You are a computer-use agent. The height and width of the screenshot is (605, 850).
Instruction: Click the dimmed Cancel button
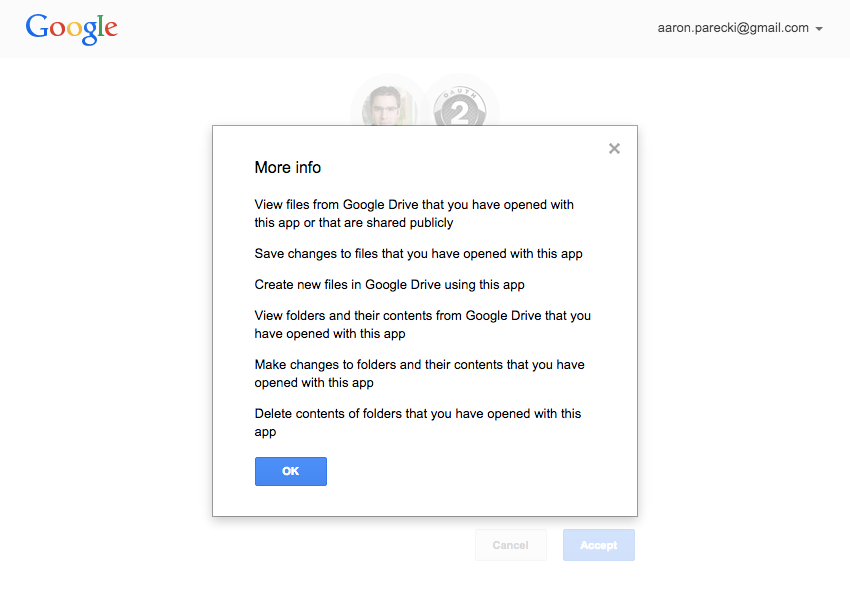(511, 545)
